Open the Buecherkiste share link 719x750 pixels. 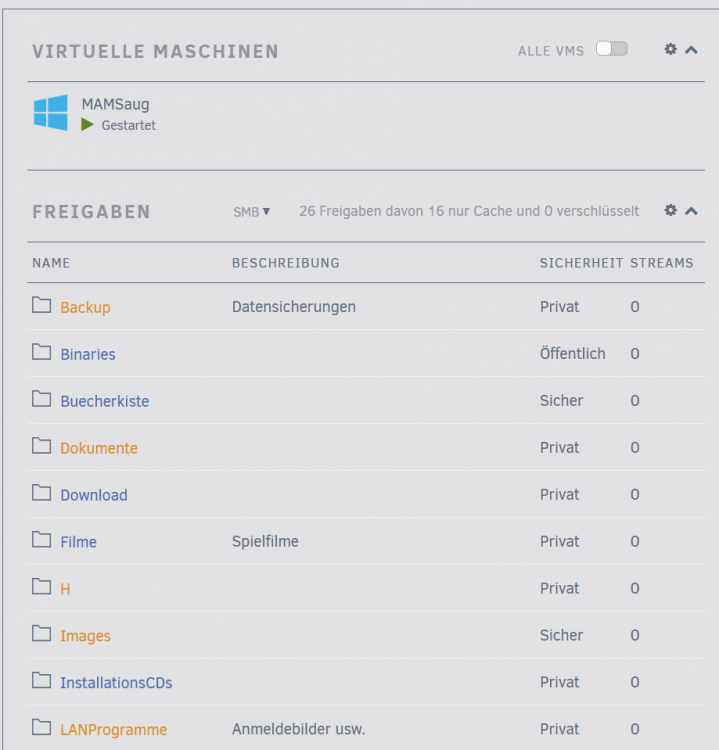[x=105, y=401]
